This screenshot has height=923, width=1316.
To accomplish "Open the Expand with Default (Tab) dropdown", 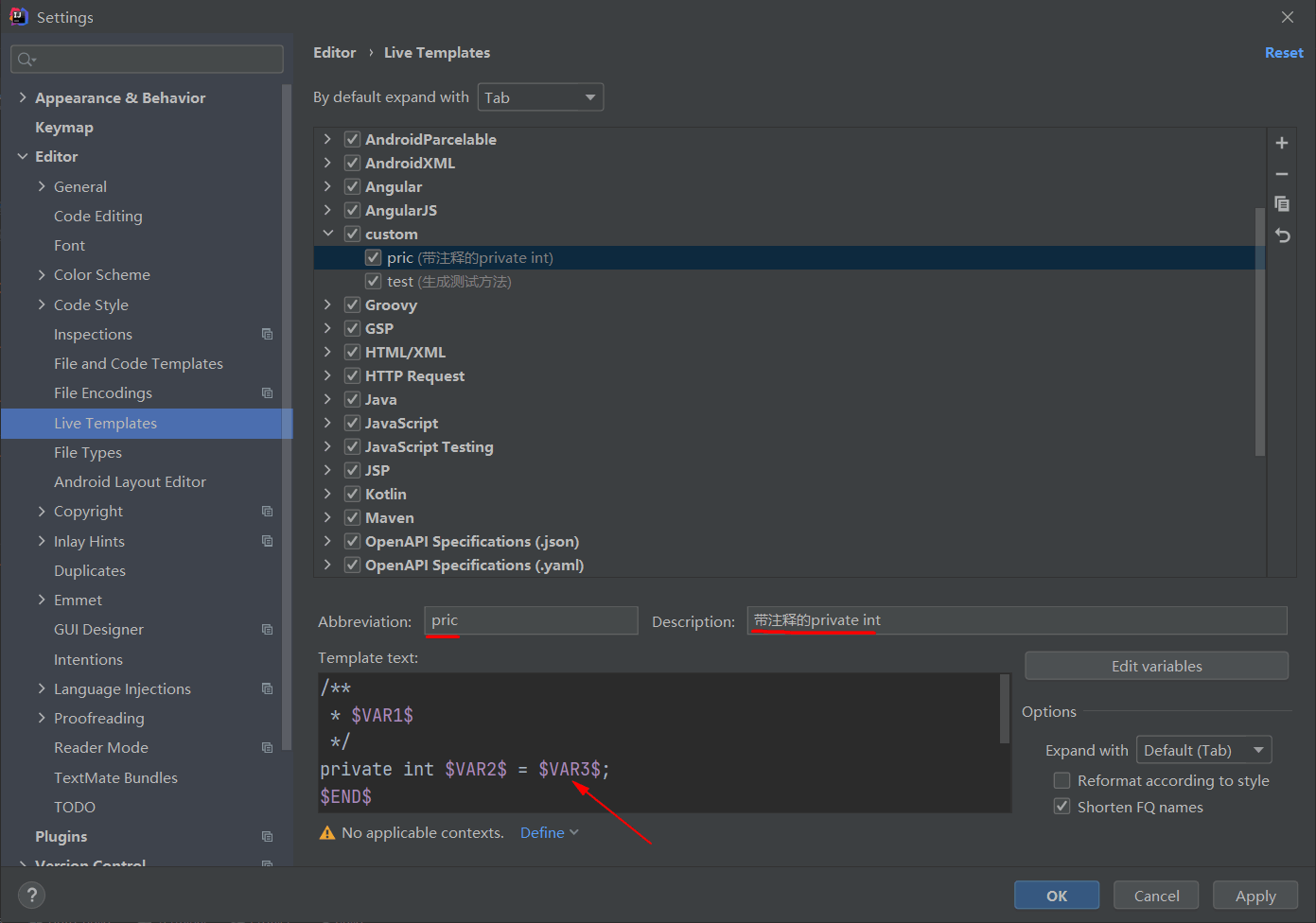I will [x=1203, y=750].
